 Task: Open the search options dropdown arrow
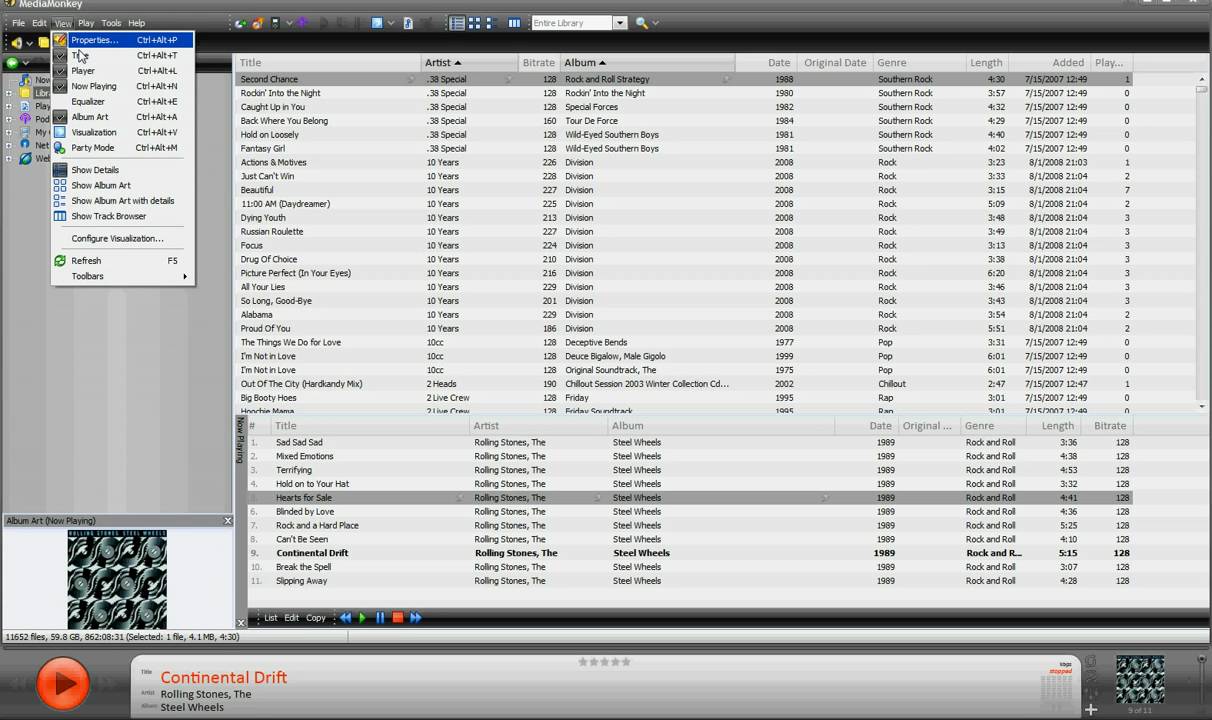(655, 23)
